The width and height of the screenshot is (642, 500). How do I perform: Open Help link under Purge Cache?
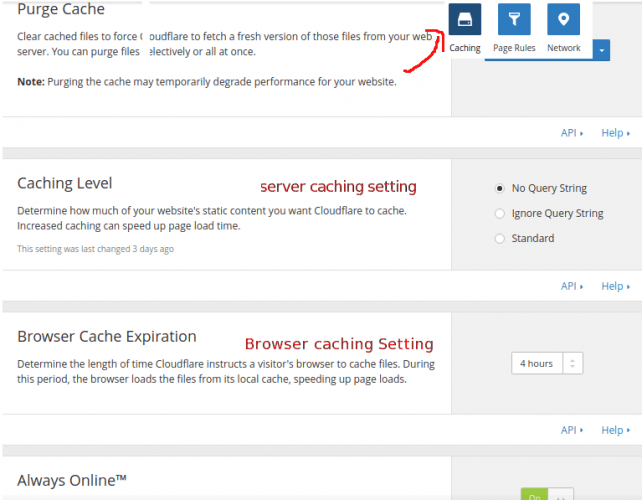(x=615, y=133)
